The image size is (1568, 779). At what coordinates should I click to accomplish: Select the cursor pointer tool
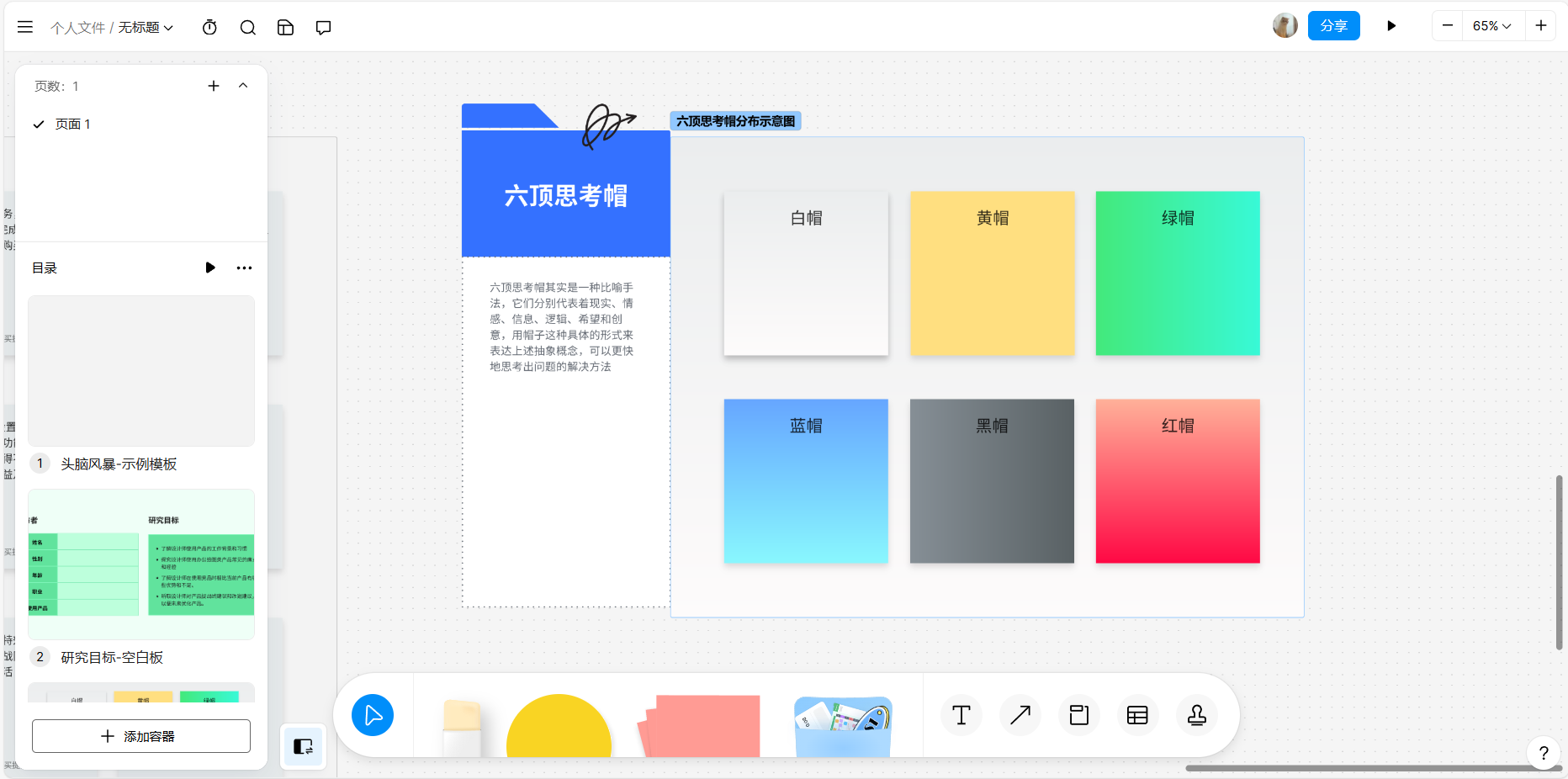(373, 715)
